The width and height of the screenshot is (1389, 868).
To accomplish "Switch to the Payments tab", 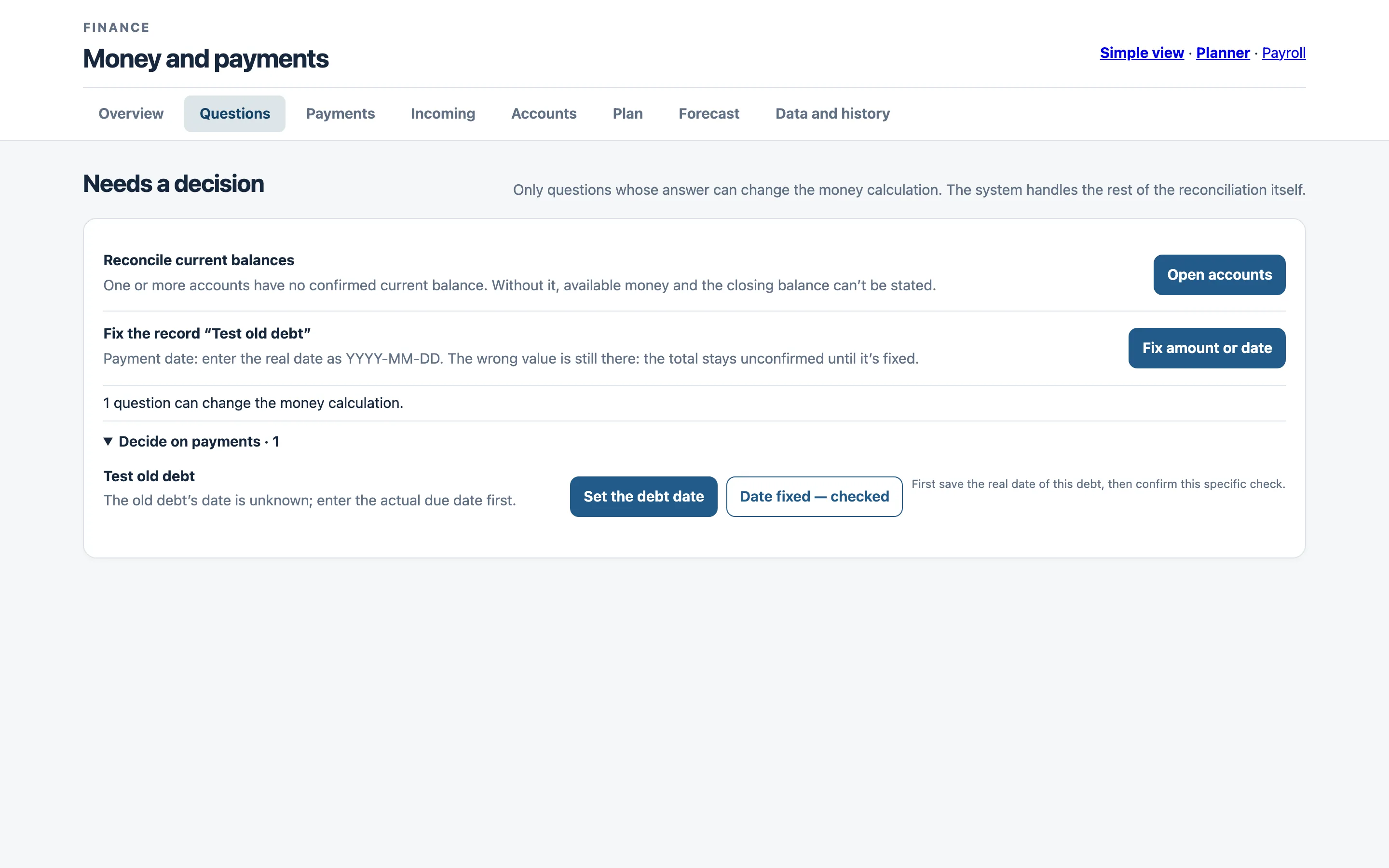I will pos(340,114).
